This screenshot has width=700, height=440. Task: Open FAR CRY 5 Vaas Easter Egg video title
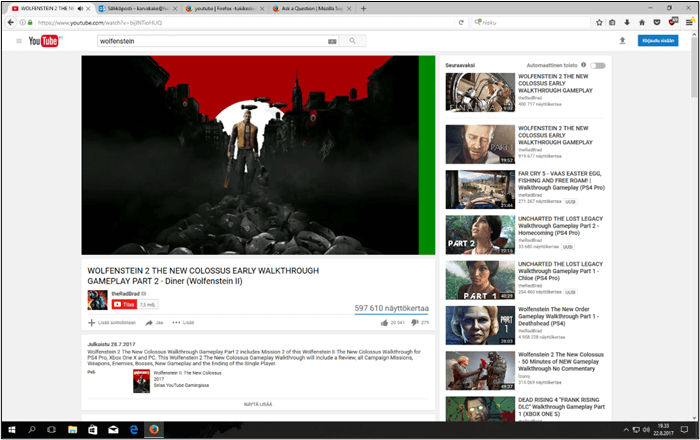(561, 181)
